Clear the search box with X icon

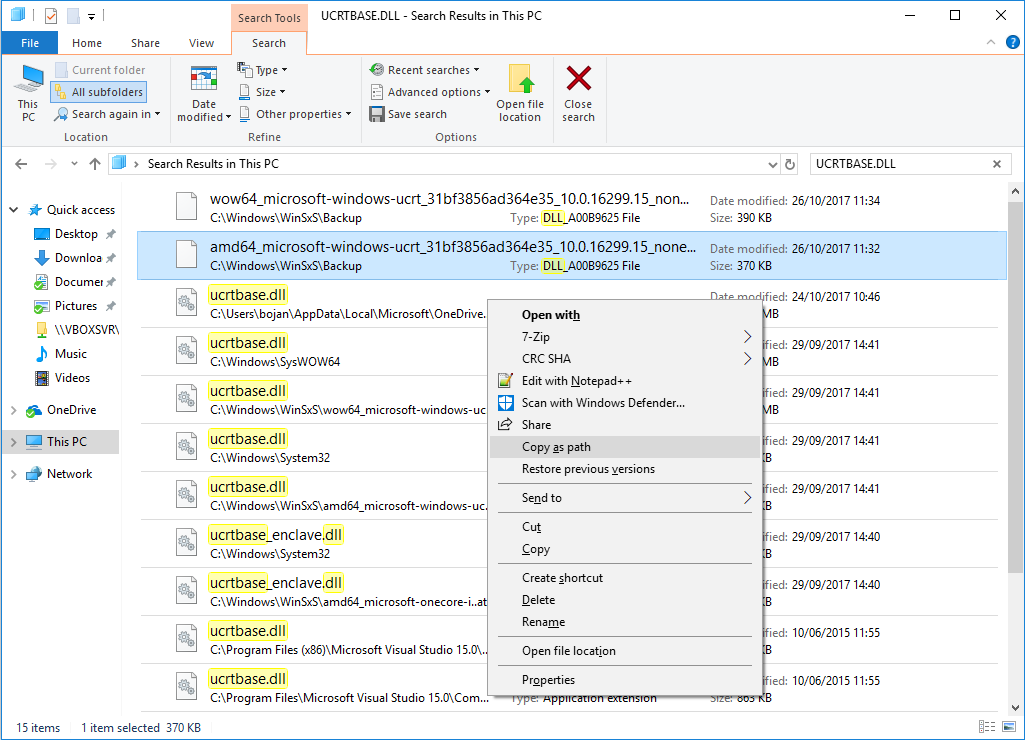coord(997,164)
